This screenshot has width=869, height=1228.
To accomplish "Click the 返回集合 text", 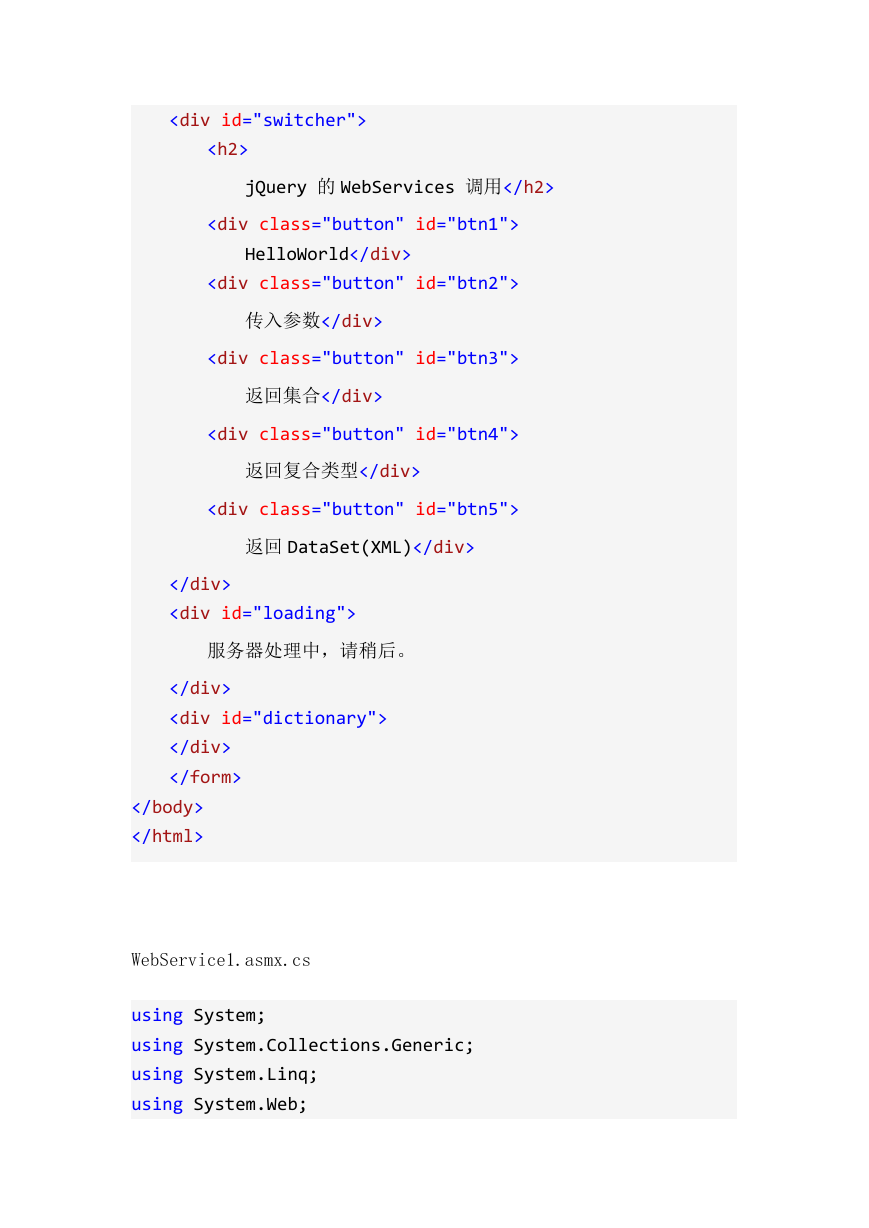I will point(283,396).
